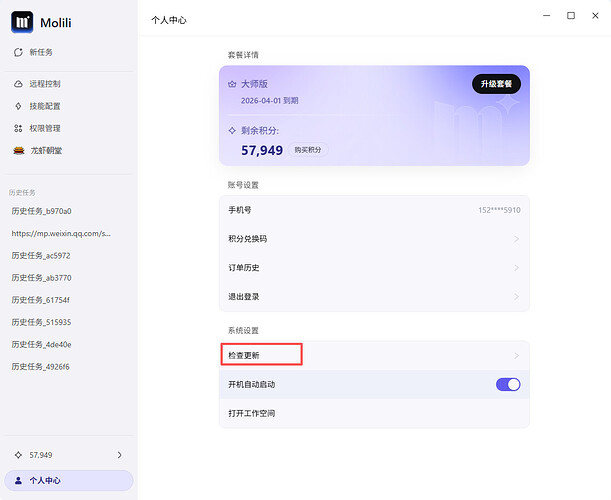This screenshot has height=500, width=611.
Task: Expand sidebar points balance chevron
Action: 120,455
